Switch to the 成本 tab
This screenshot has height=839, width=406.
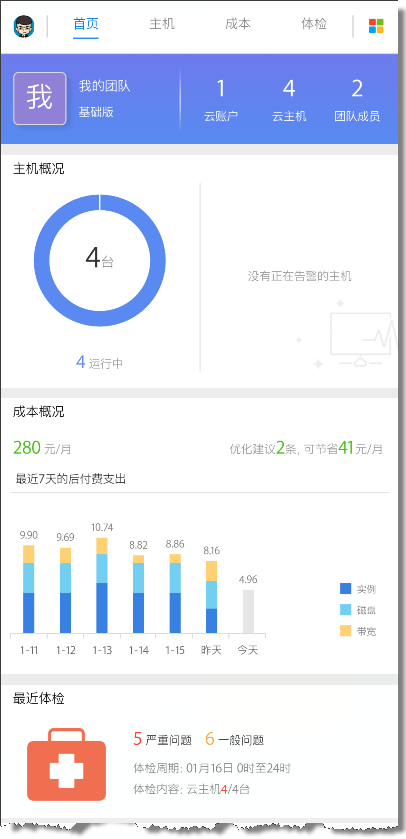point(238,24)
